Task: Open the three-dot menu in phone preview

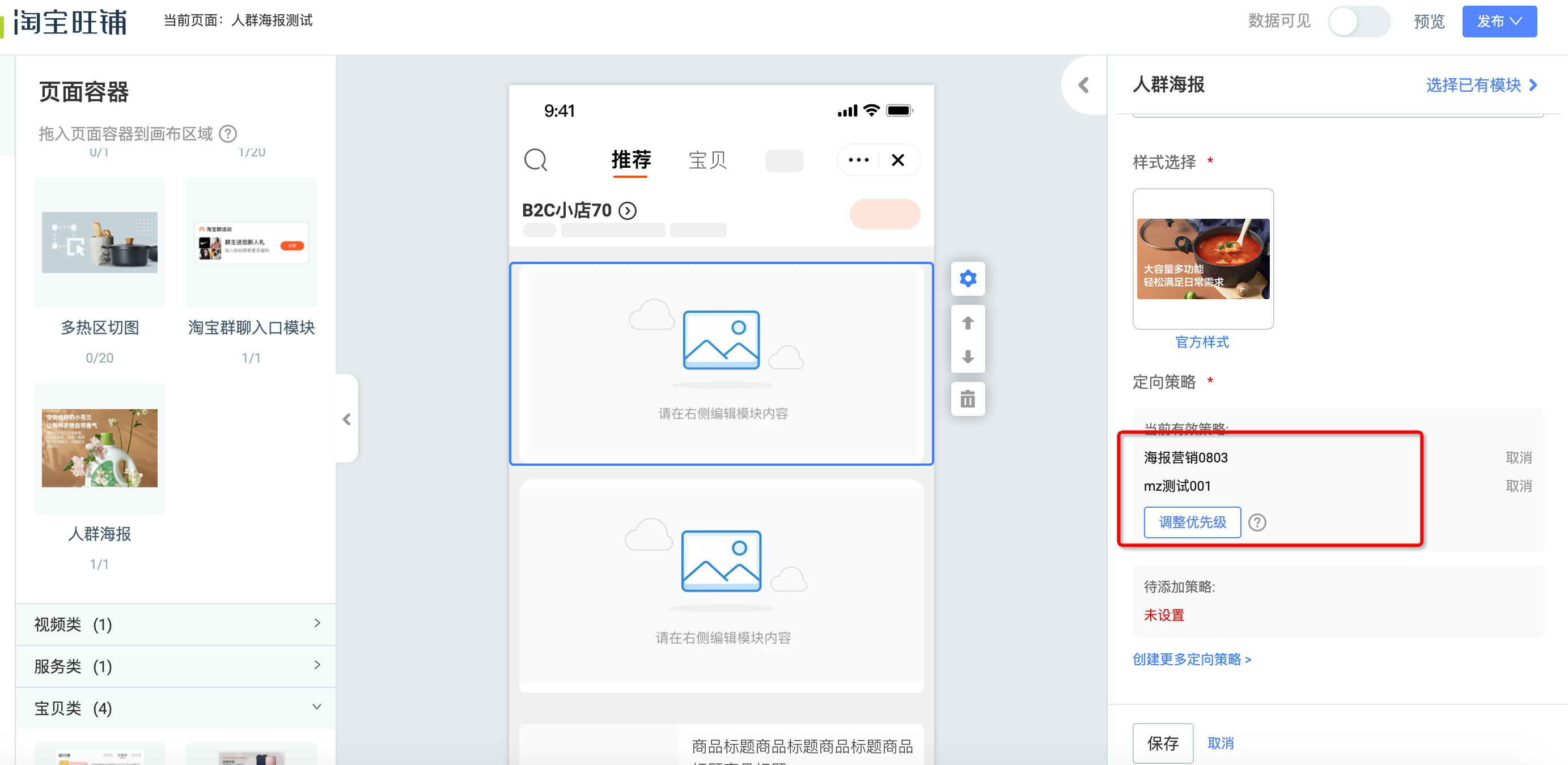Action: [x=858, y=160]
